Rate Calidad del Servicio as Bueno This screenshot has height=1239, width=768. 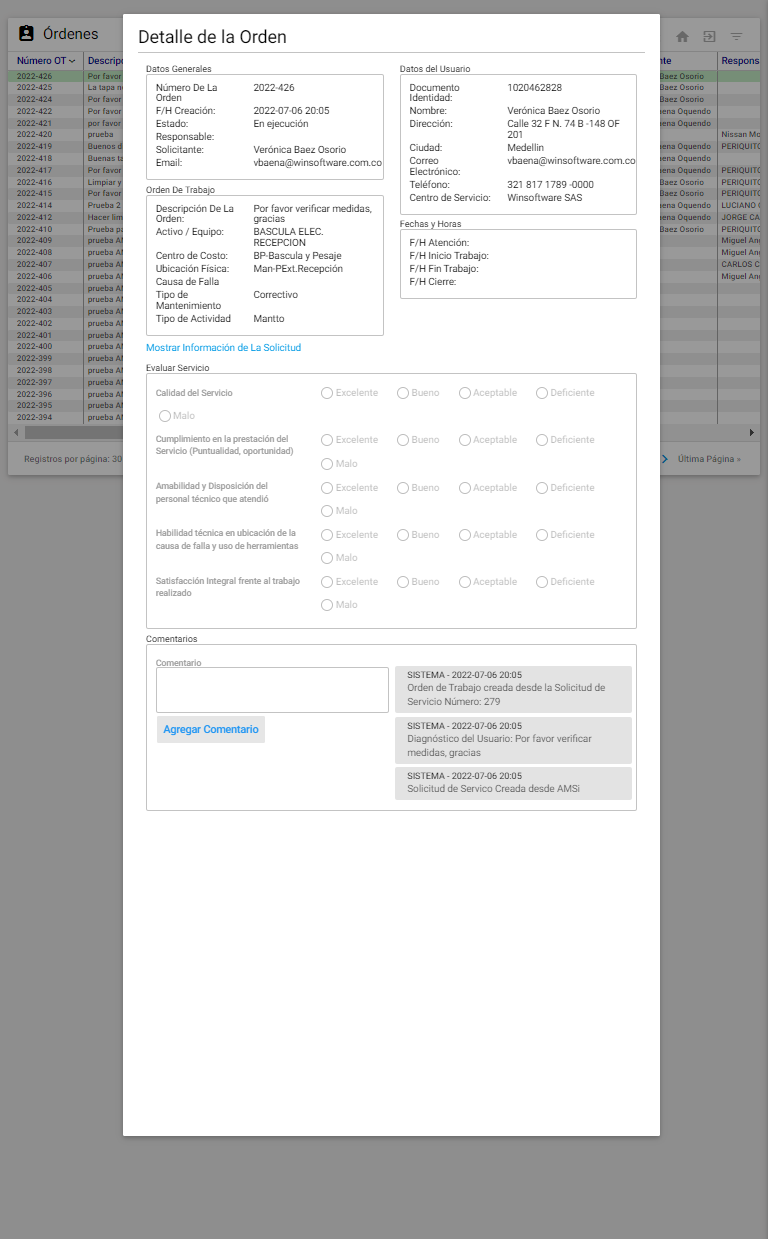click(403, 393)
